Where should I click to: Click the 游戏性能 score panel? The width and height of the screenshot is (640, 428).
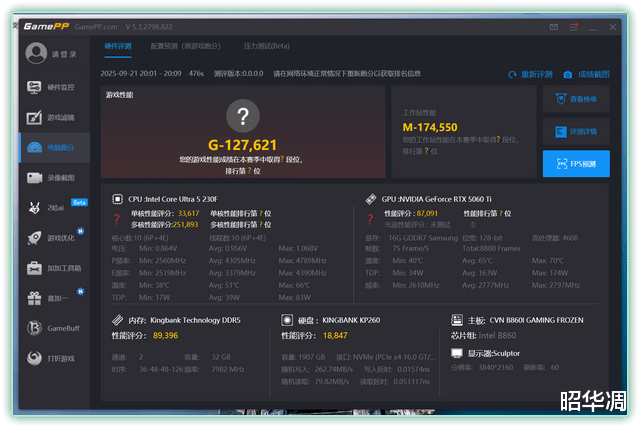click(x=243, y=132)
